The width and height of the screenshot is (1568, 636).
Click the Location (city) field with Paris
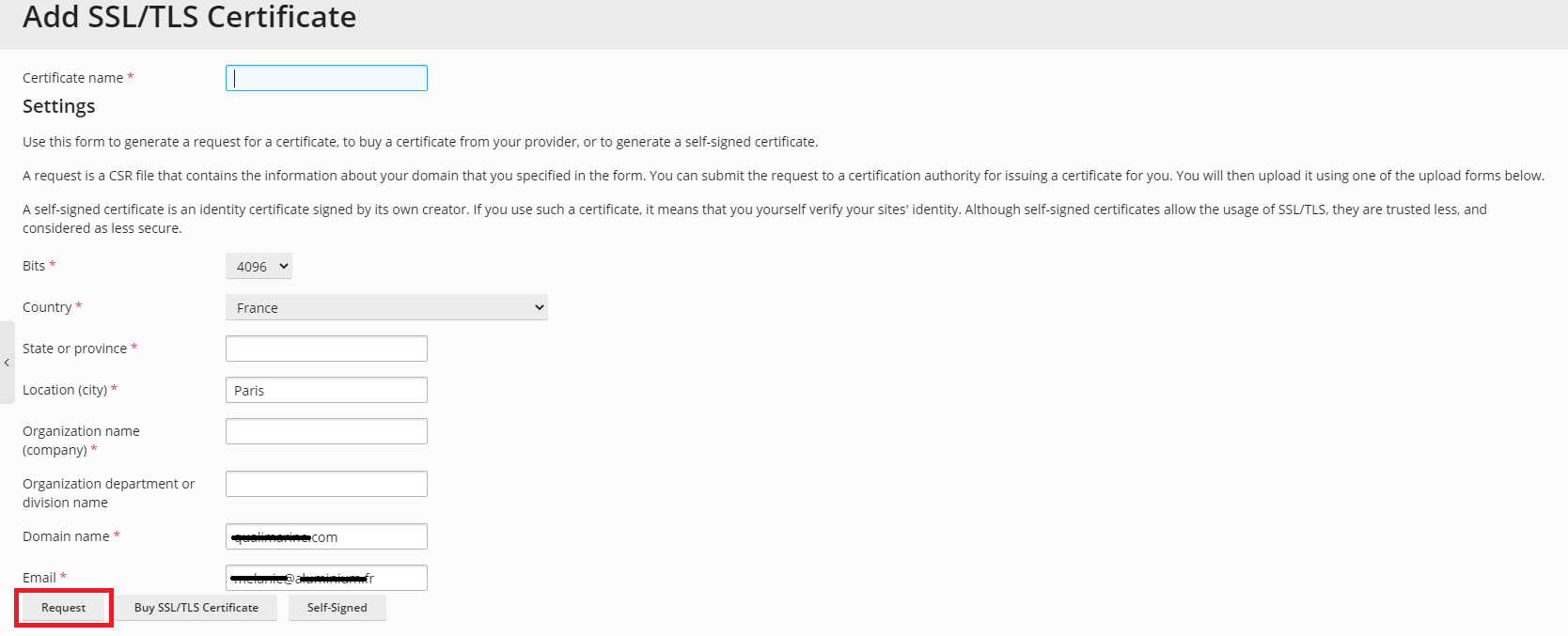pyautogui.click(x=326, y=390)
